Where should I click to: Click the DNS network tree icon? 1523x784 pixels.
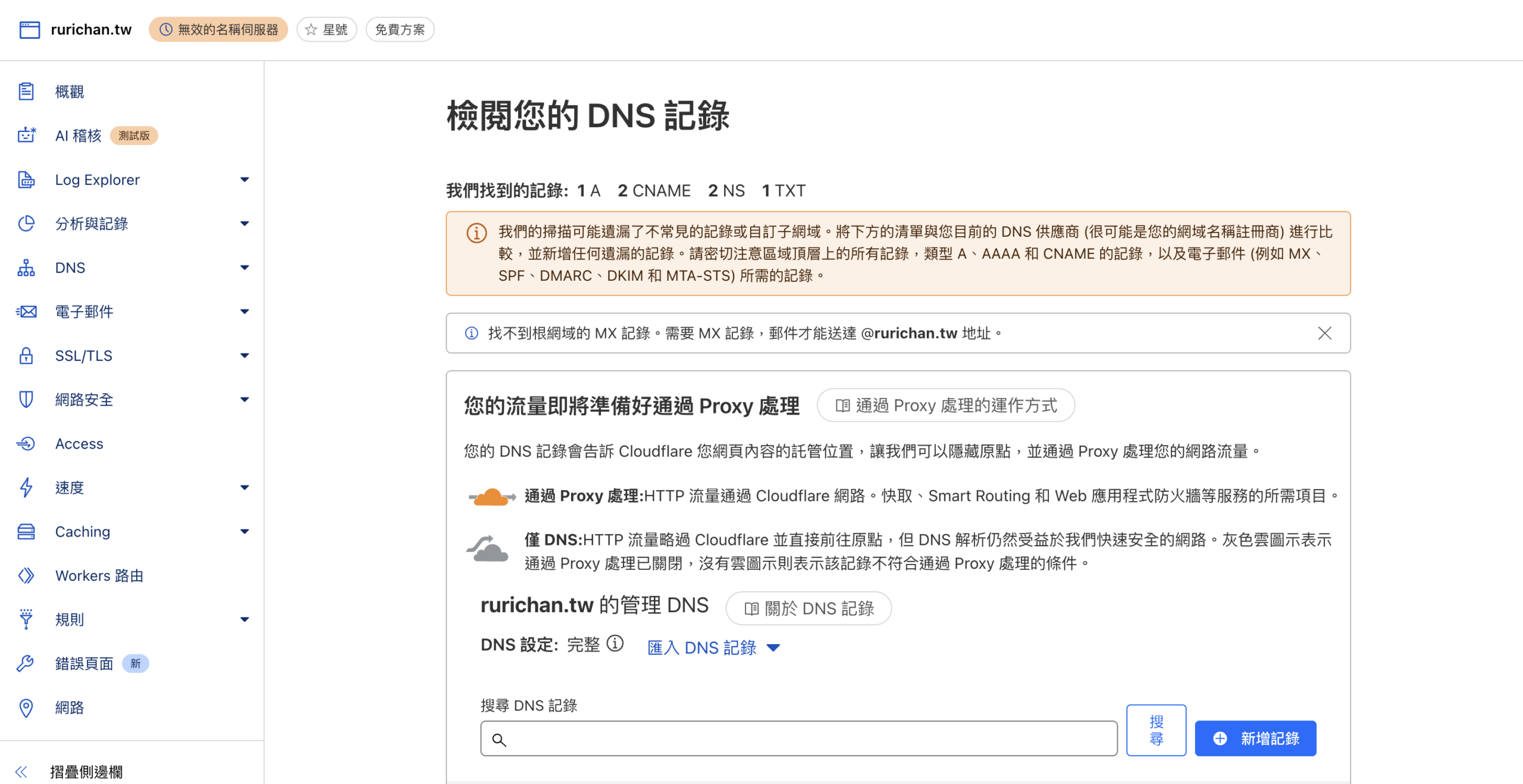(26, 268)
